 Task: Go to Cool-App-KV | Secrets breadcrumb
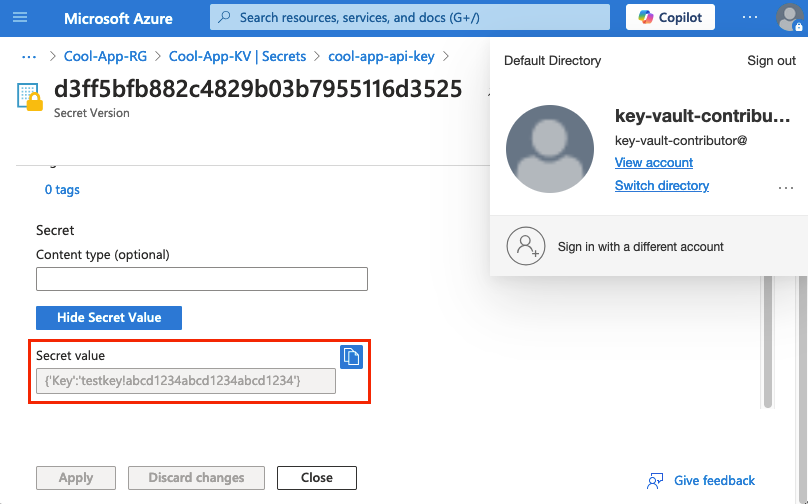(x=236, y=57)
